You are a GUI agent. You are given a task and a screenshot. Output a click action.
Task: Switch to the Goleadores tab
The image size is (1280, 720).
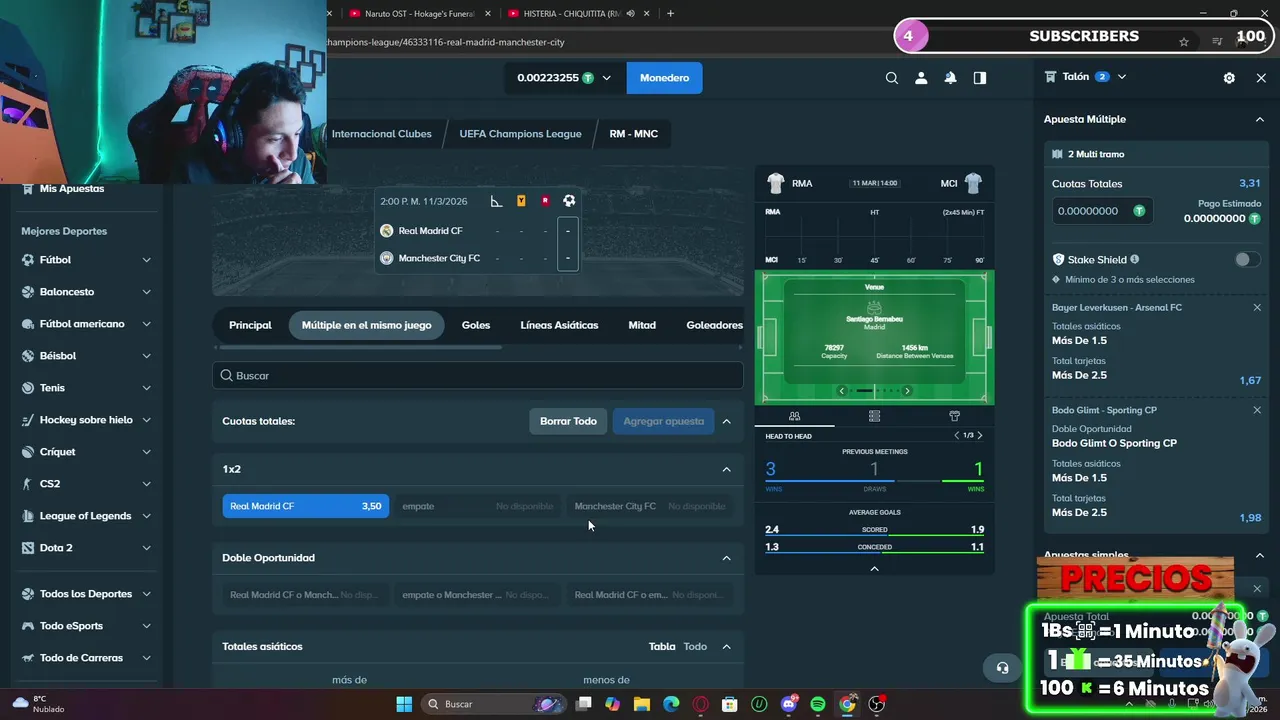click(714, 325)
